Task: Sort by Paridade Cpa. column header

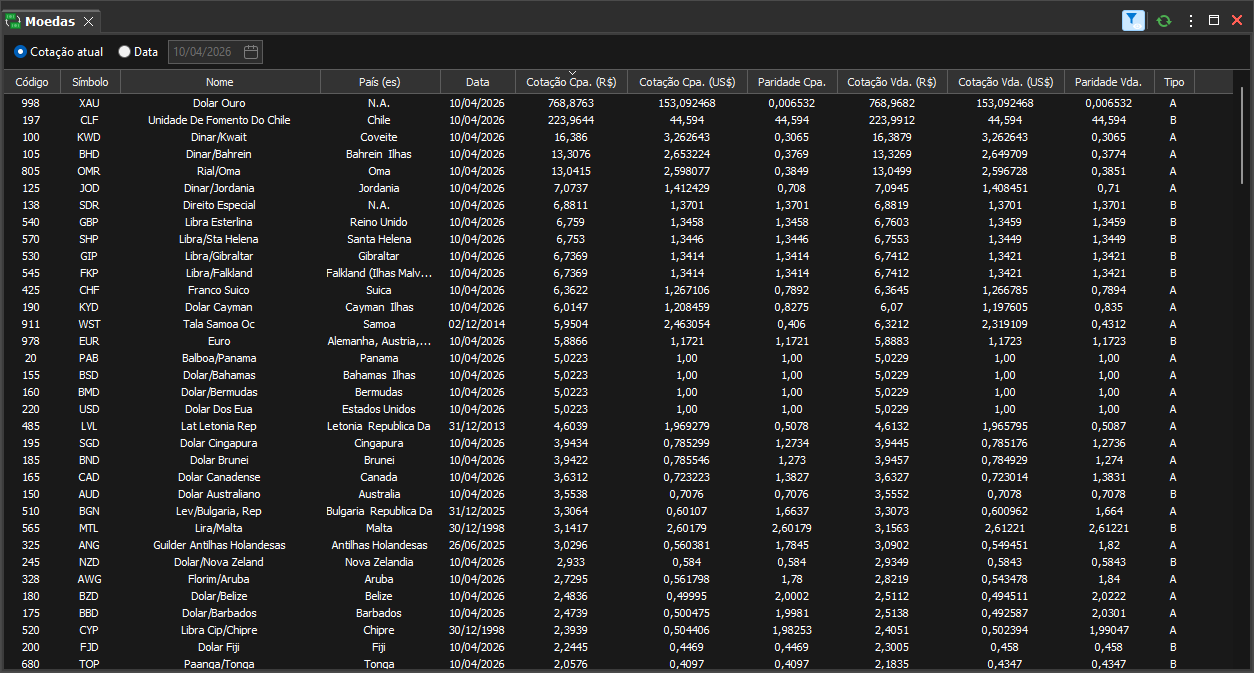Action: coord(792,82)
